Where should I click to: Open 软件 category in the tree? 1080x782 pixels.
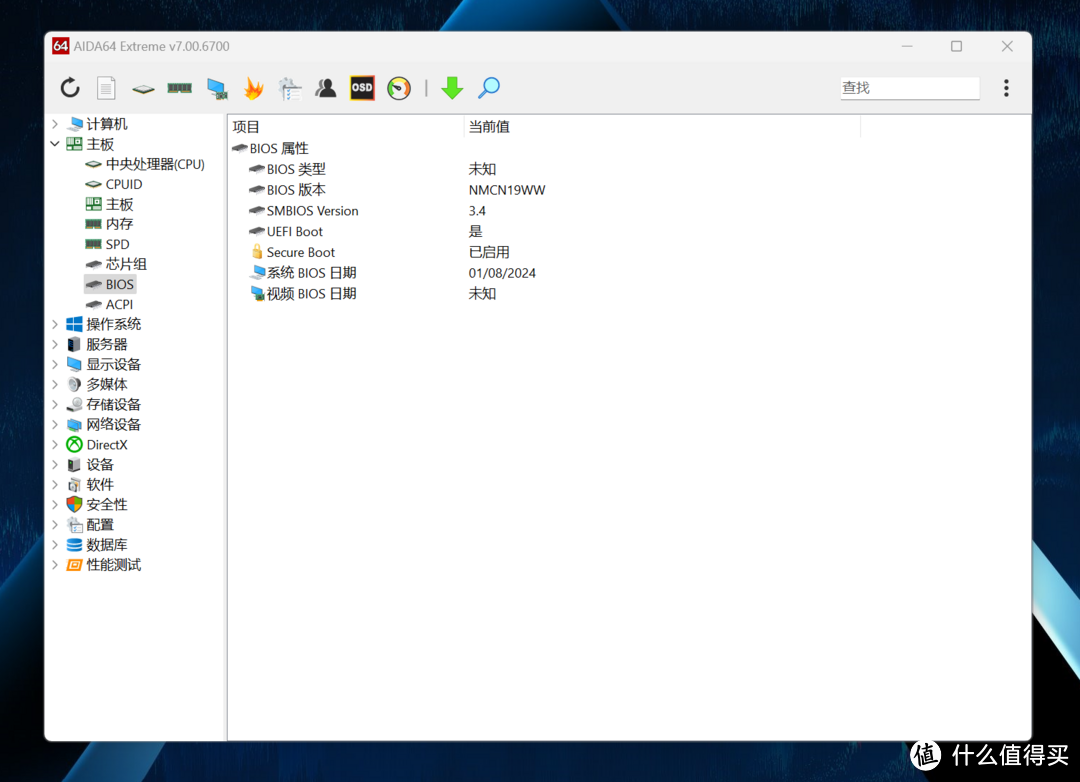(90, 484)
